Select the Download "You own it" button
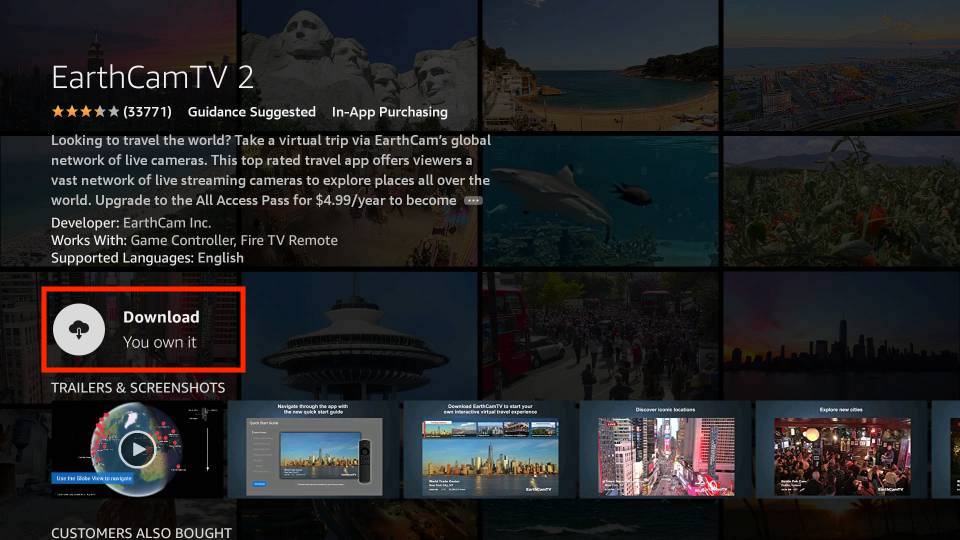Viewport: 960px width, 540px height. click(x=144, y=329)
